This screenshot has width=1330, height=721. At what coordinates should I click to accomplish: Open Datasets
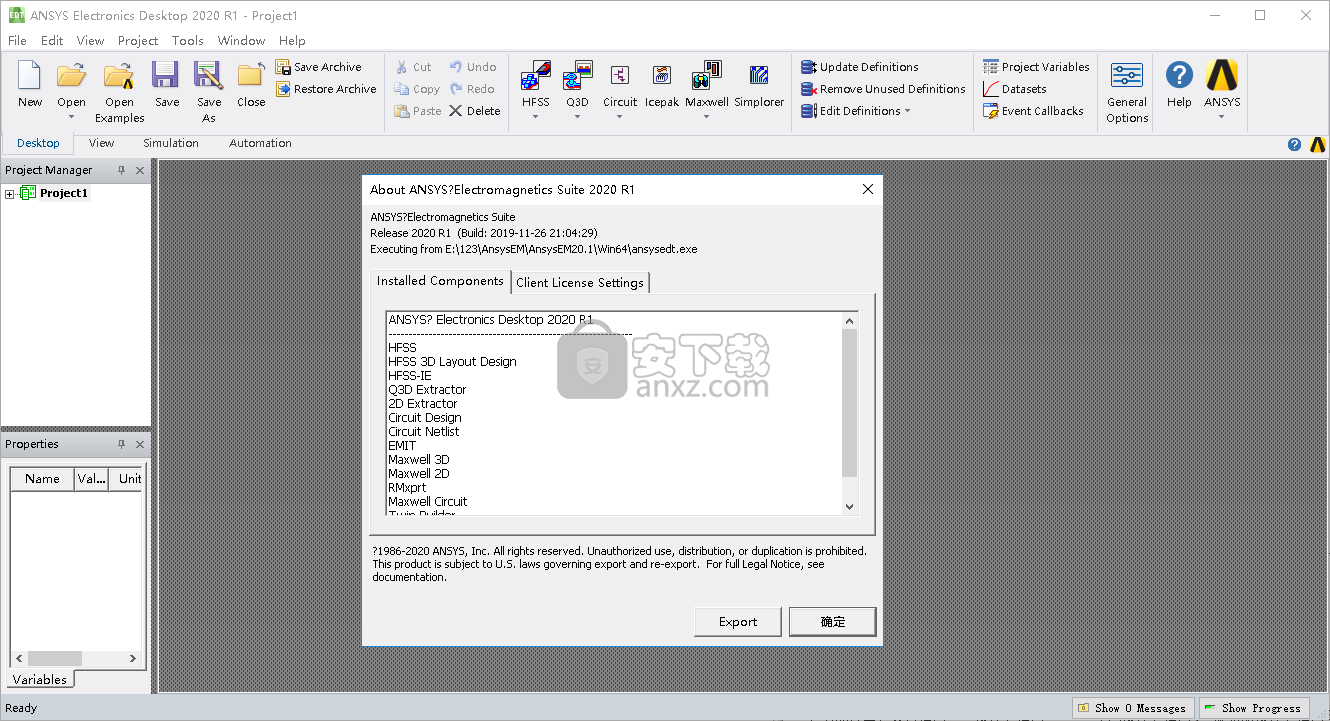click(x=1015, y=89)
